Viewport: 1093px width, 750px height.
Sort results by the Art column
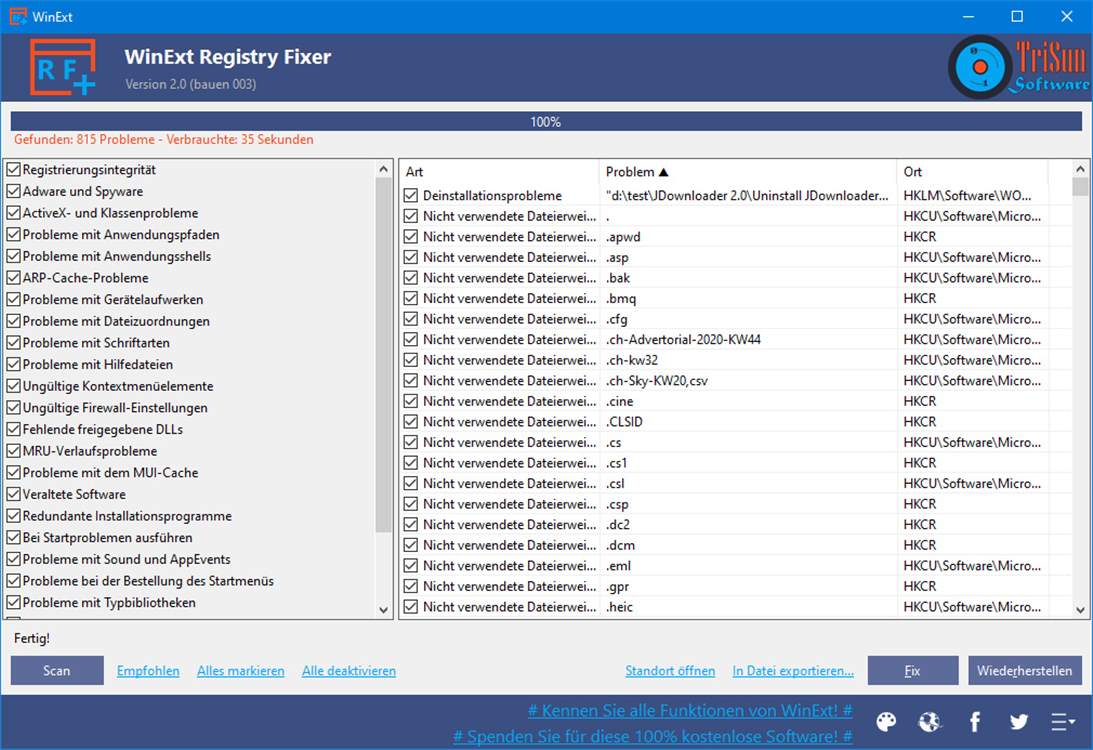click(x=499, y=171)
